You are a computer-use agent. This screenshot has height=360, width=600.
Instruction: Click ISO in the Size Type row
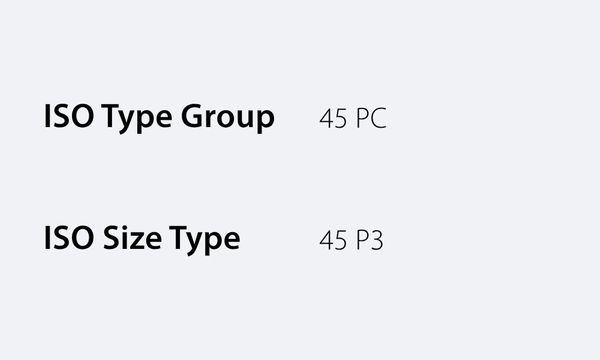tap(69, 238)
